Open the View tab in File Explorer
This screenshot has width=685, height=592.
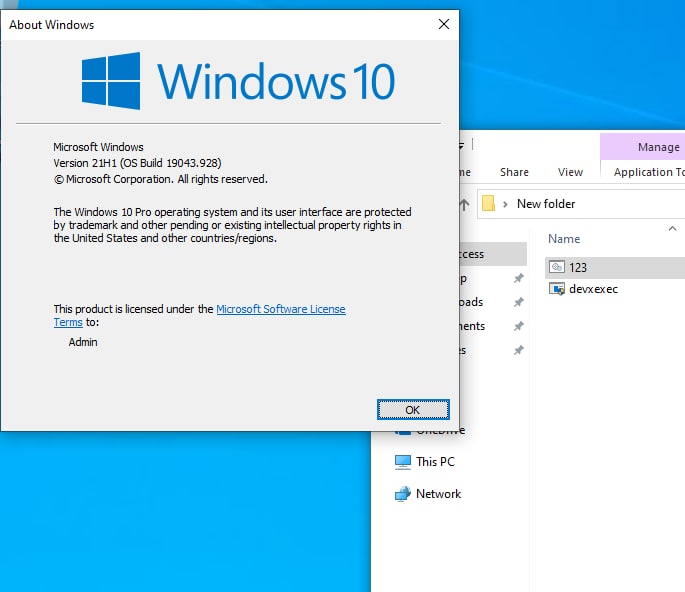click(570, 172)
